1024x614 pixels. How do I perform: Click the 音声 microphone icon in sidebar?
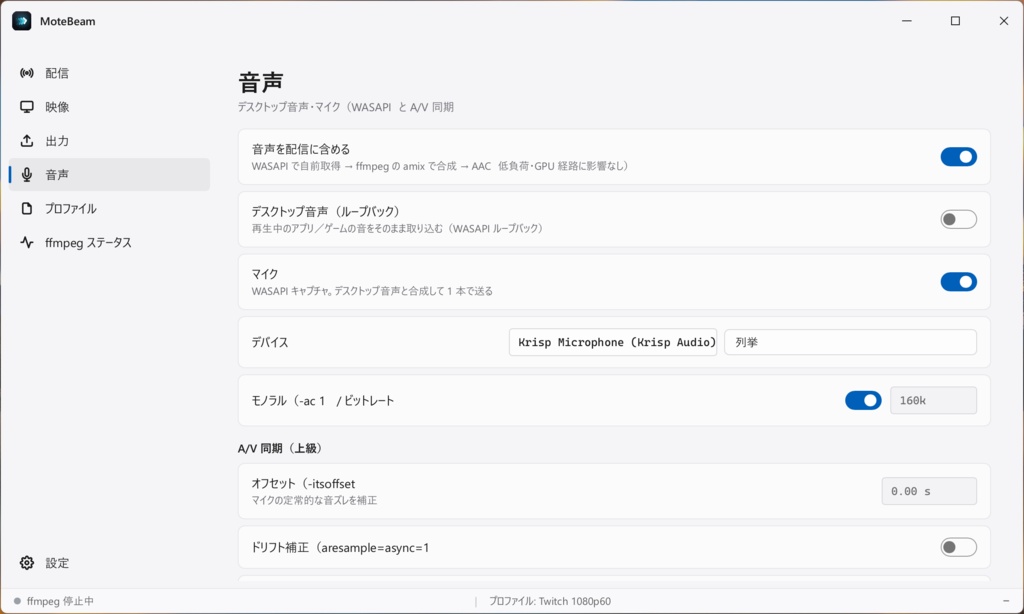point(27,174)
